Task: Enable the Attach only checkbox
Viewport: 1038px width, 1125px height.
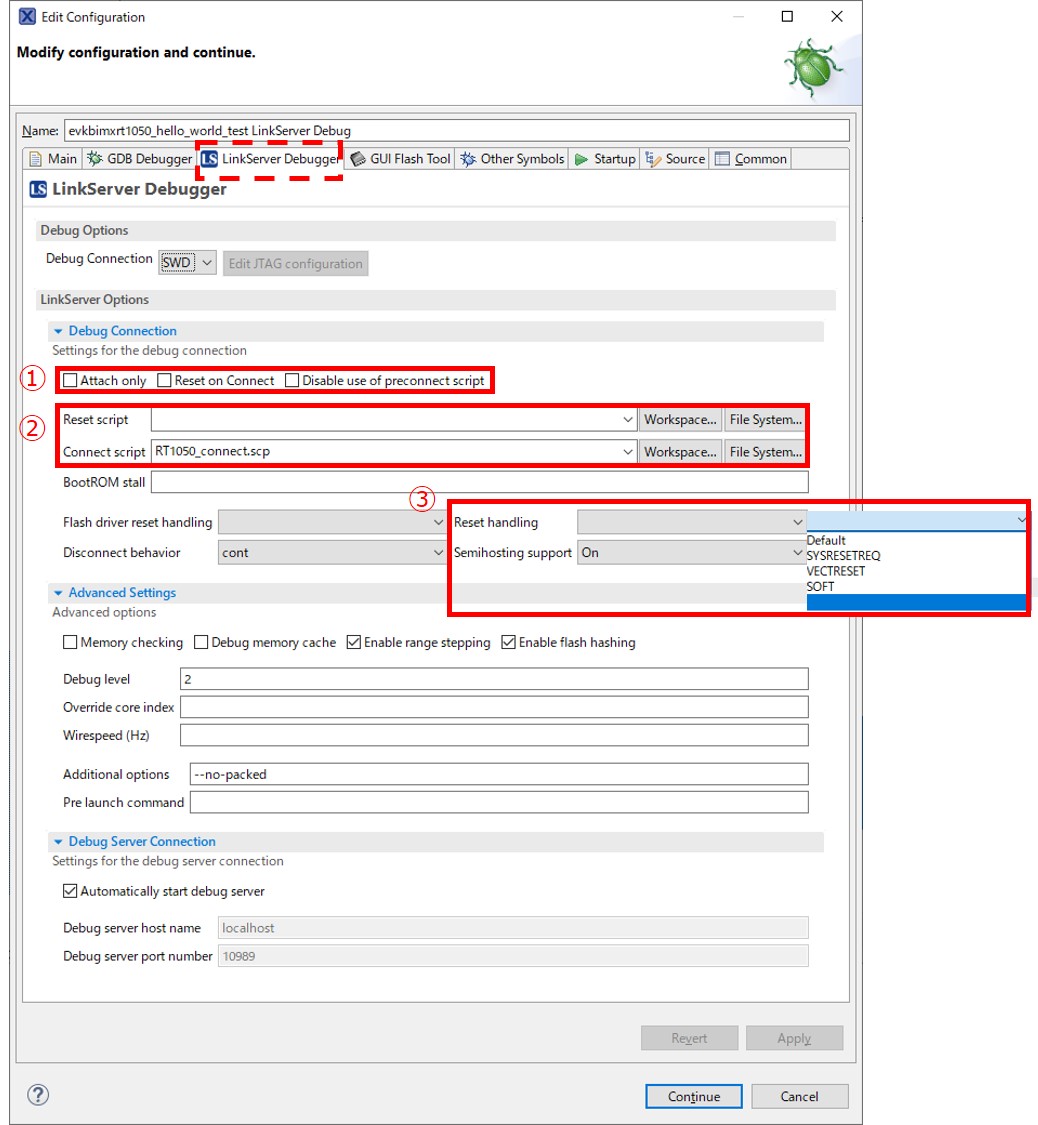Action: pos(70,381)
